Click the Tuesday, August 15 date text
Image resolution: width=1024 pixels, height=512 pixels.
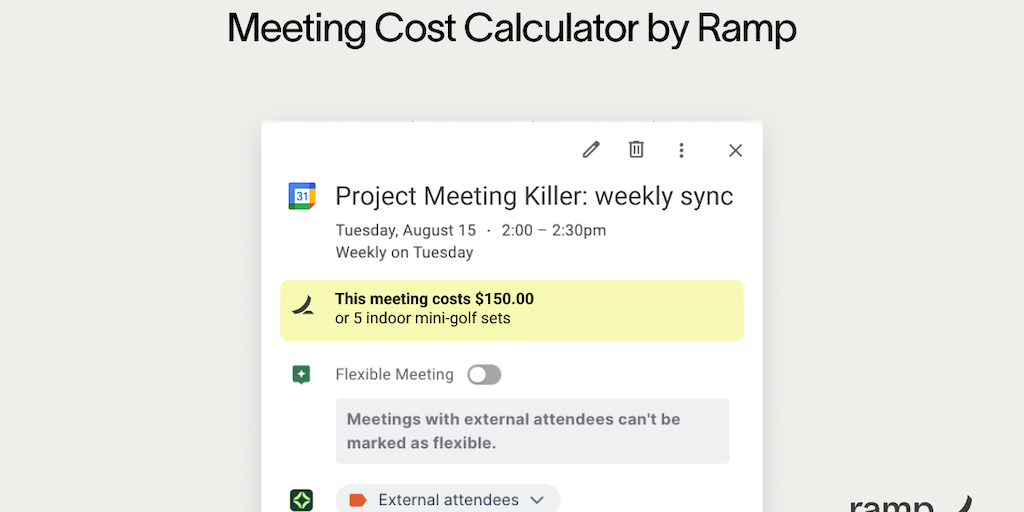click(406, 230)
